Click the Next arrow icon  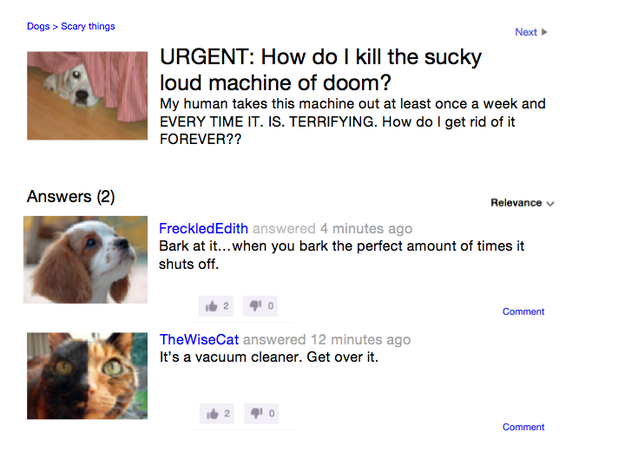[544, 32]
